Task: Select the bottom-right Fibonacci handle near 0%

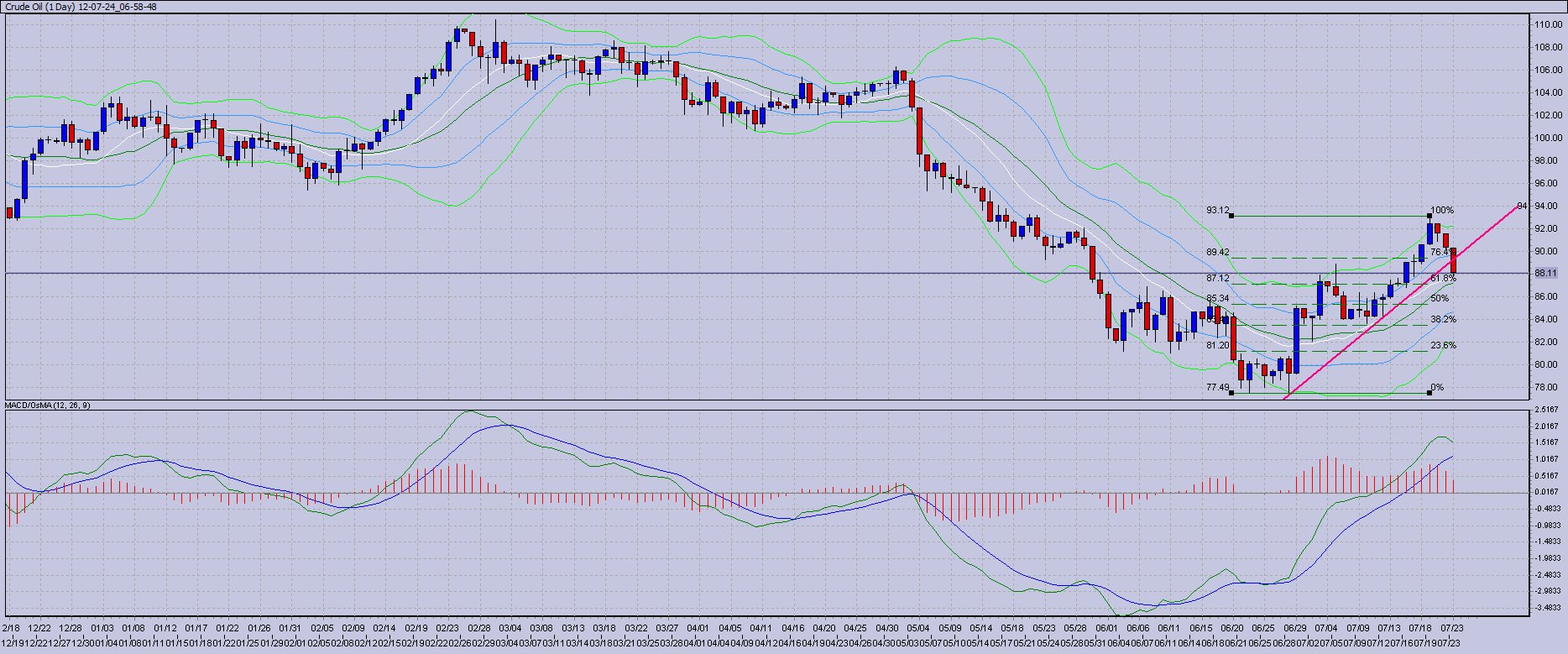Action: tap(1429, 393)
